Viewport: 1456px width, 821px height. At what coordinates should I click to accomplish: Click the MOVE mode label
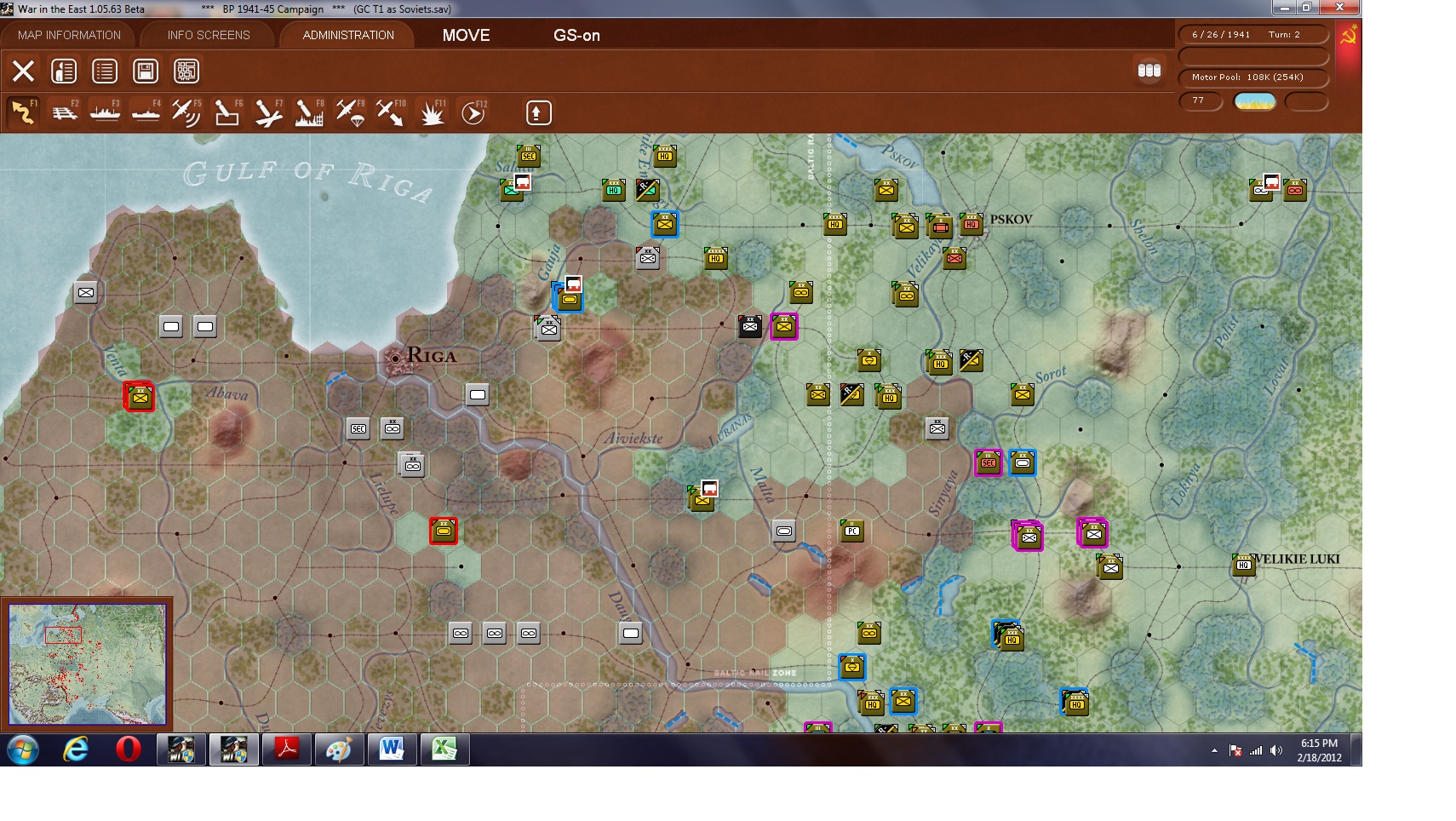click(466, 35)
